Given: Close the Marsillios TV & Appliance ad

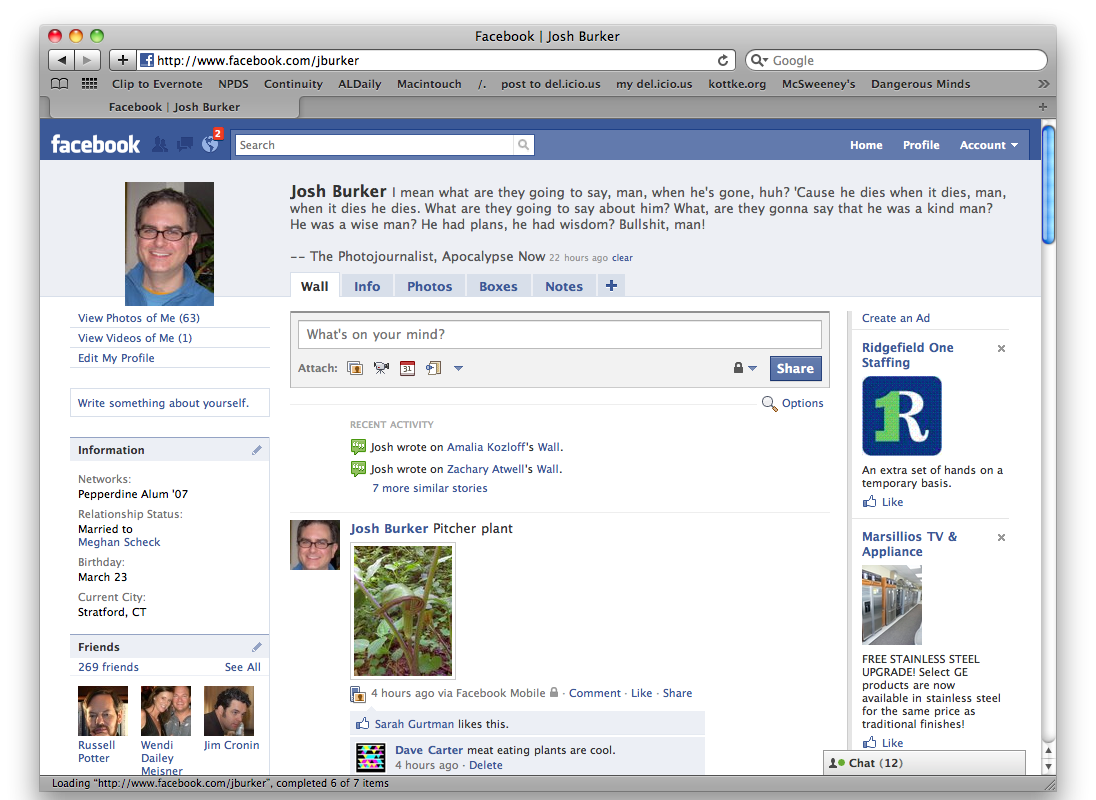Looking at the screenshot, I should pyautogui.click(x=1001, y=537).
